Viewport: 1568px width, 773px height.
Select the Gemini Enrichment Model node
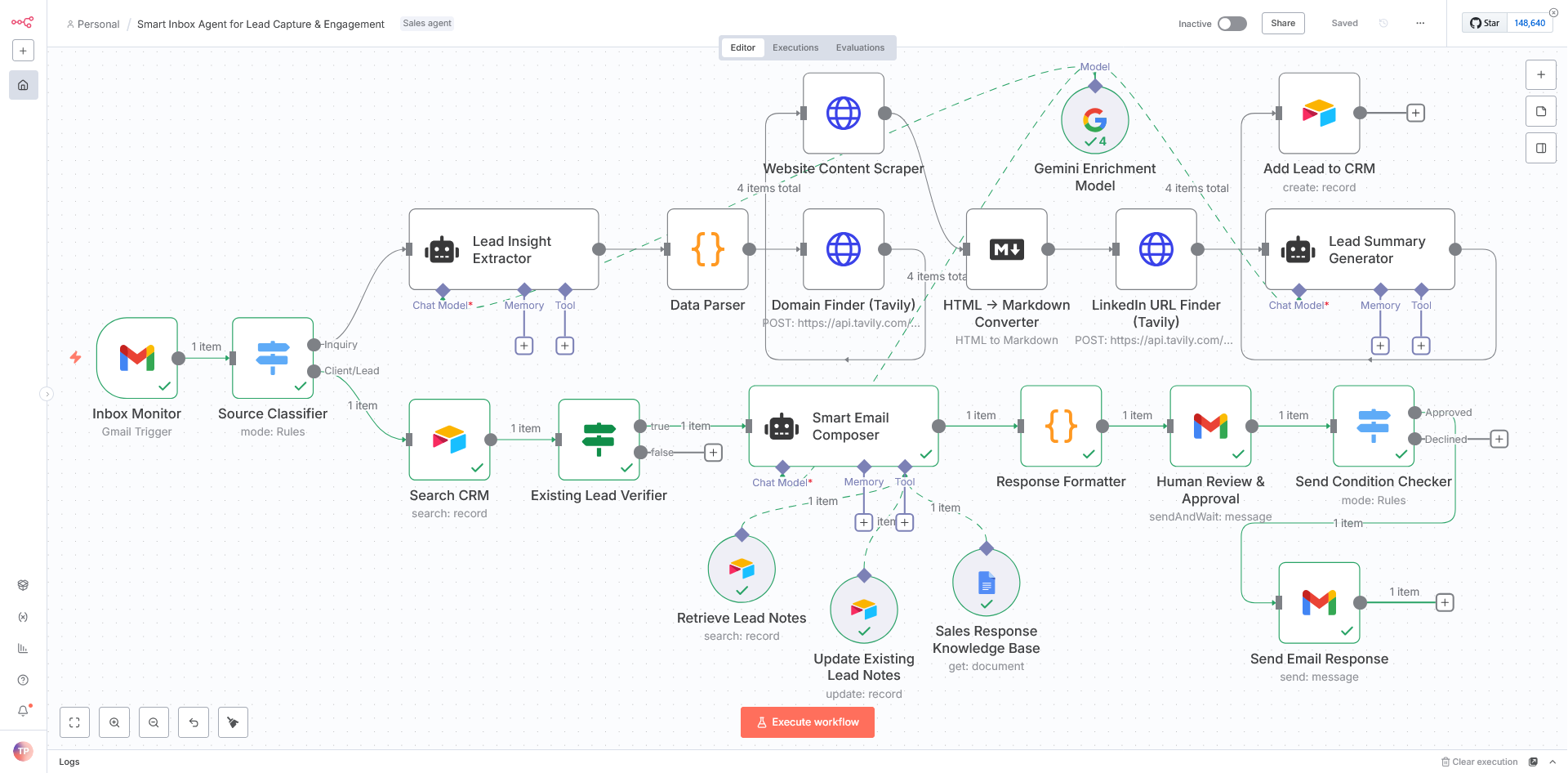1094,120
